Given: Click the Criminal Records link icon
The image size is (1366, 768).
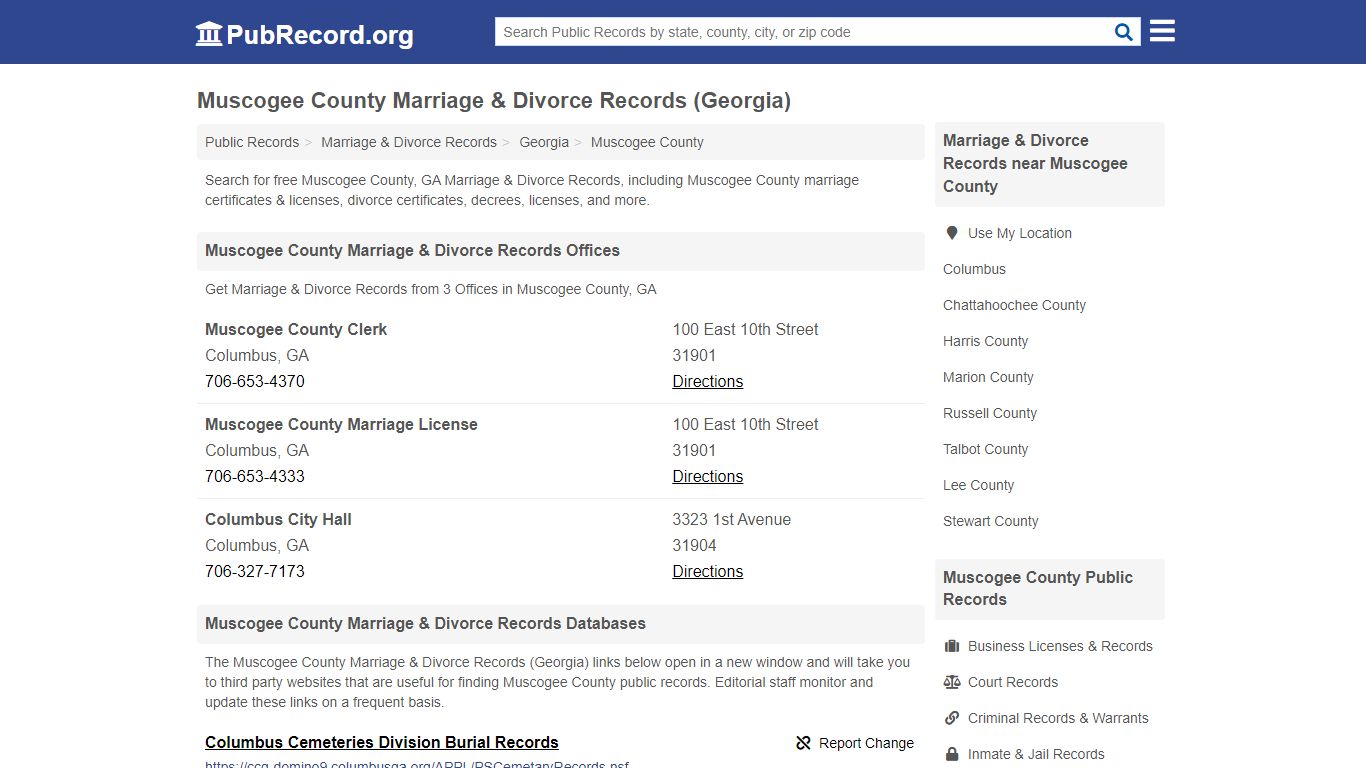Looking at the screenshot, I should pyautogui.click(x=952, y=718).
